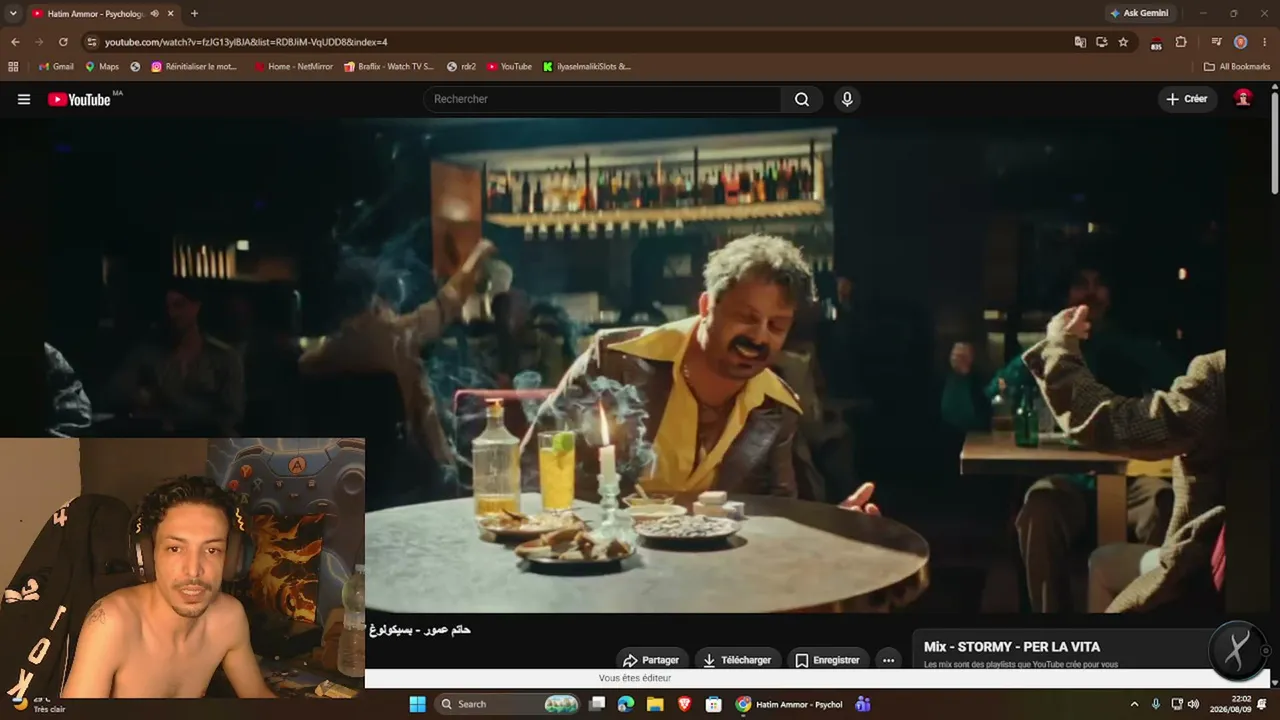This screenshot has width=1280, height=720.
Task: Go back to the previous page
Action: (x=15, y=42)
